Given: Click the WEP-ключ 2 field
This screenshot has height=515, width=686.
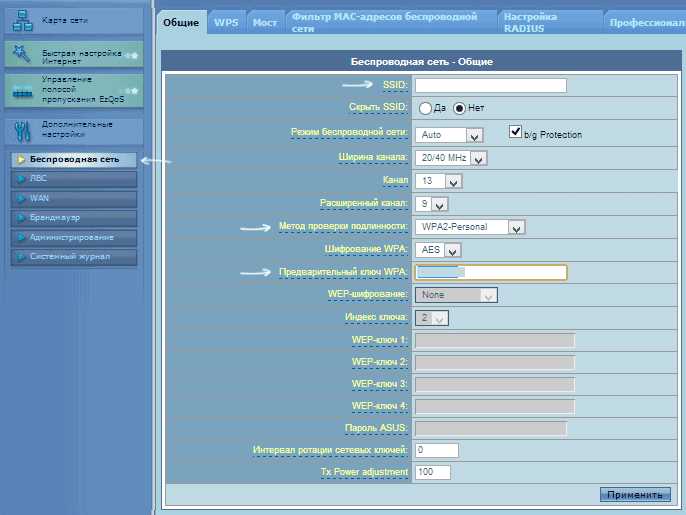Looking at the screenshot, I should [495, 362].
